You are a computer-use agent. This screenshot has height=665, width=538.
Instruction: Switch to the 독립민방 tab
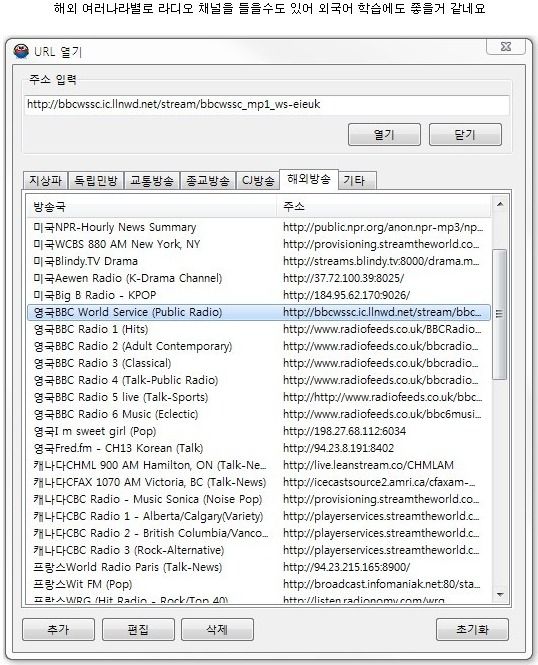point(96,181)
